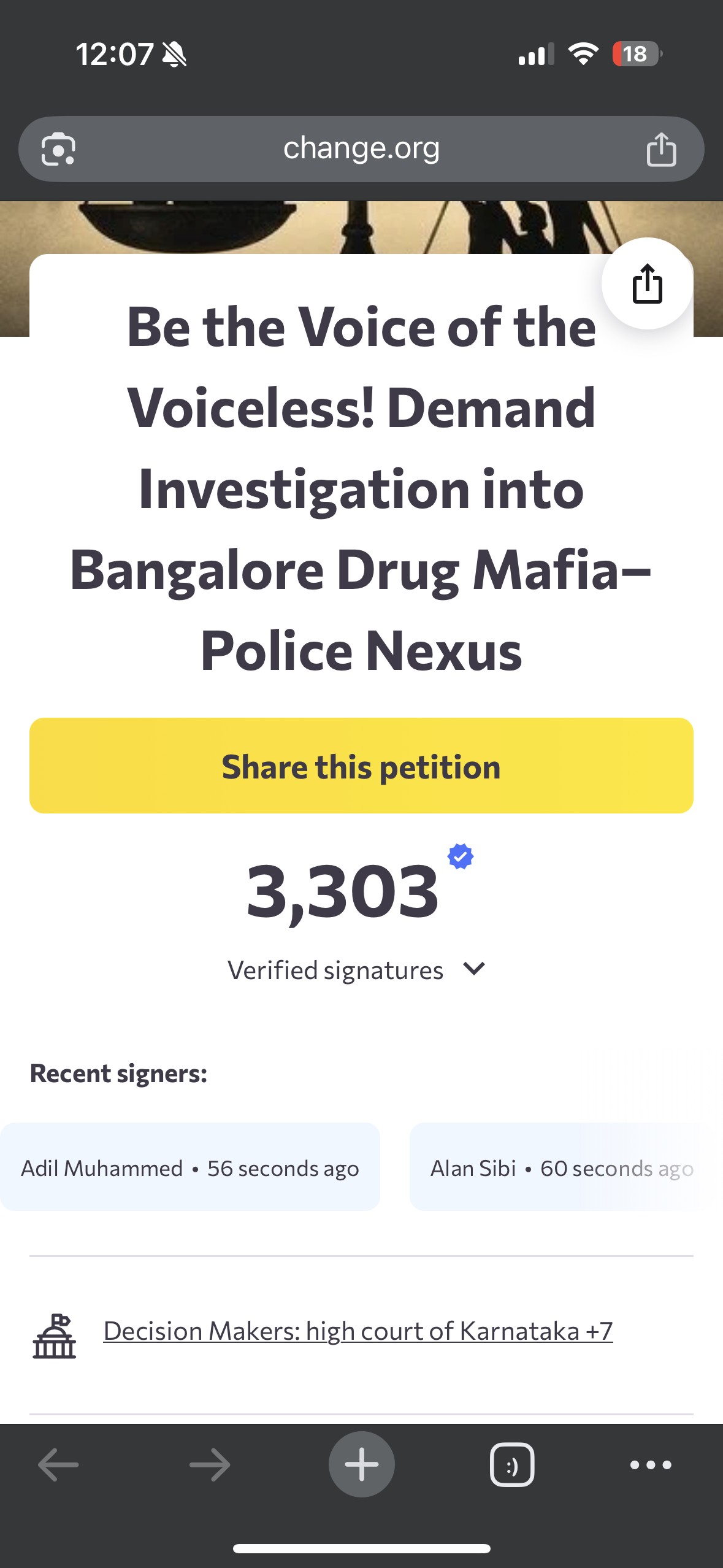Viewport: 723px width, 1568px height.
Task: Tap the Google Lens camera icon in address bar
Action: [58, 149]
